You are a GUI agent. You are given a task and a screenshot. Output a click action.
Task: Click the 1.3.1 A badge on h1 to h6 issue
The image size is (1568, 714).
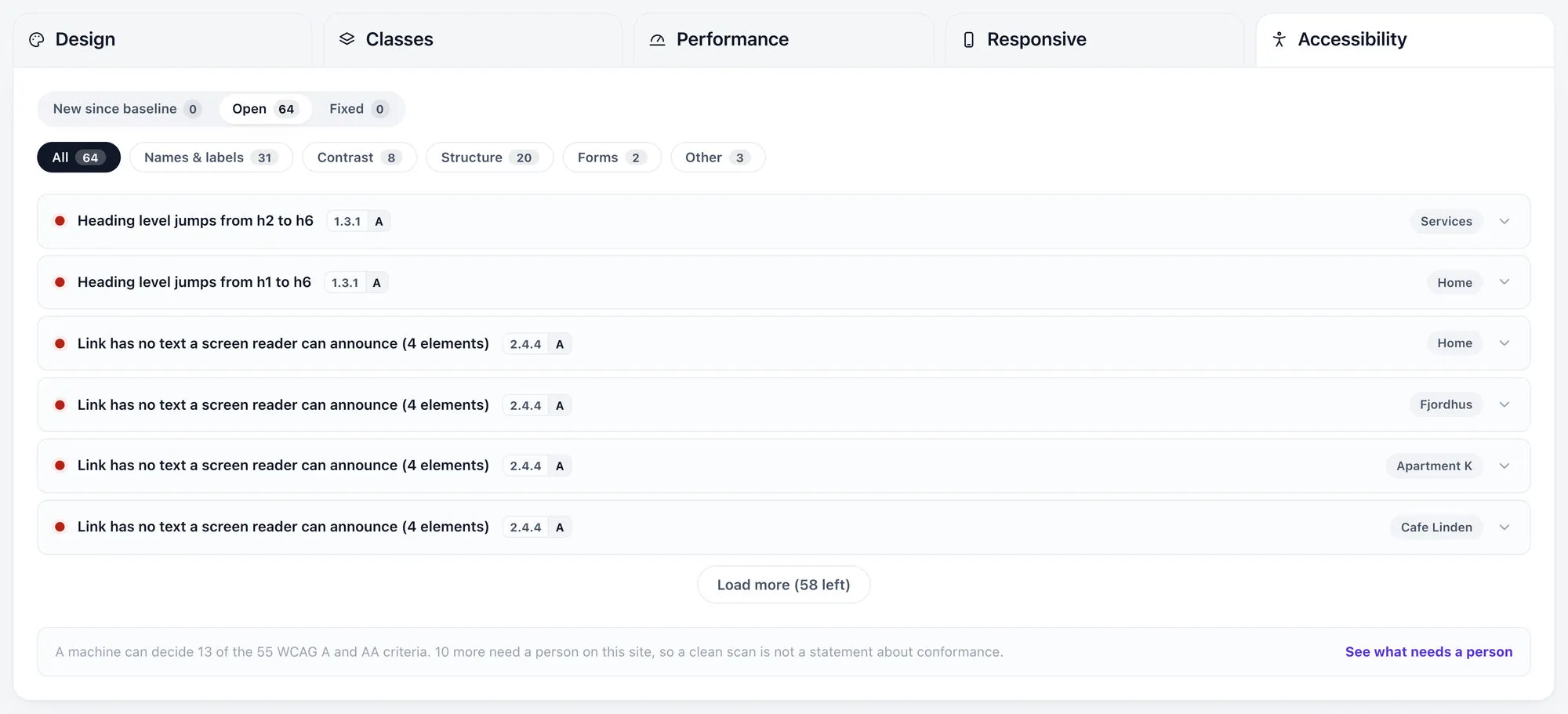pyautogui.click(x=357, y=283)
